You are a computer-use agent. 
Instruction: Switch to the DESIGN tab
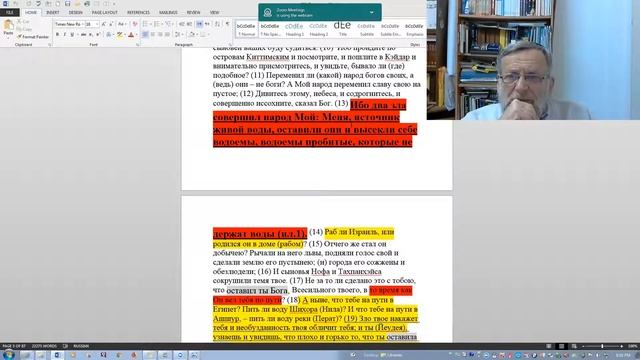pos(76,13)
